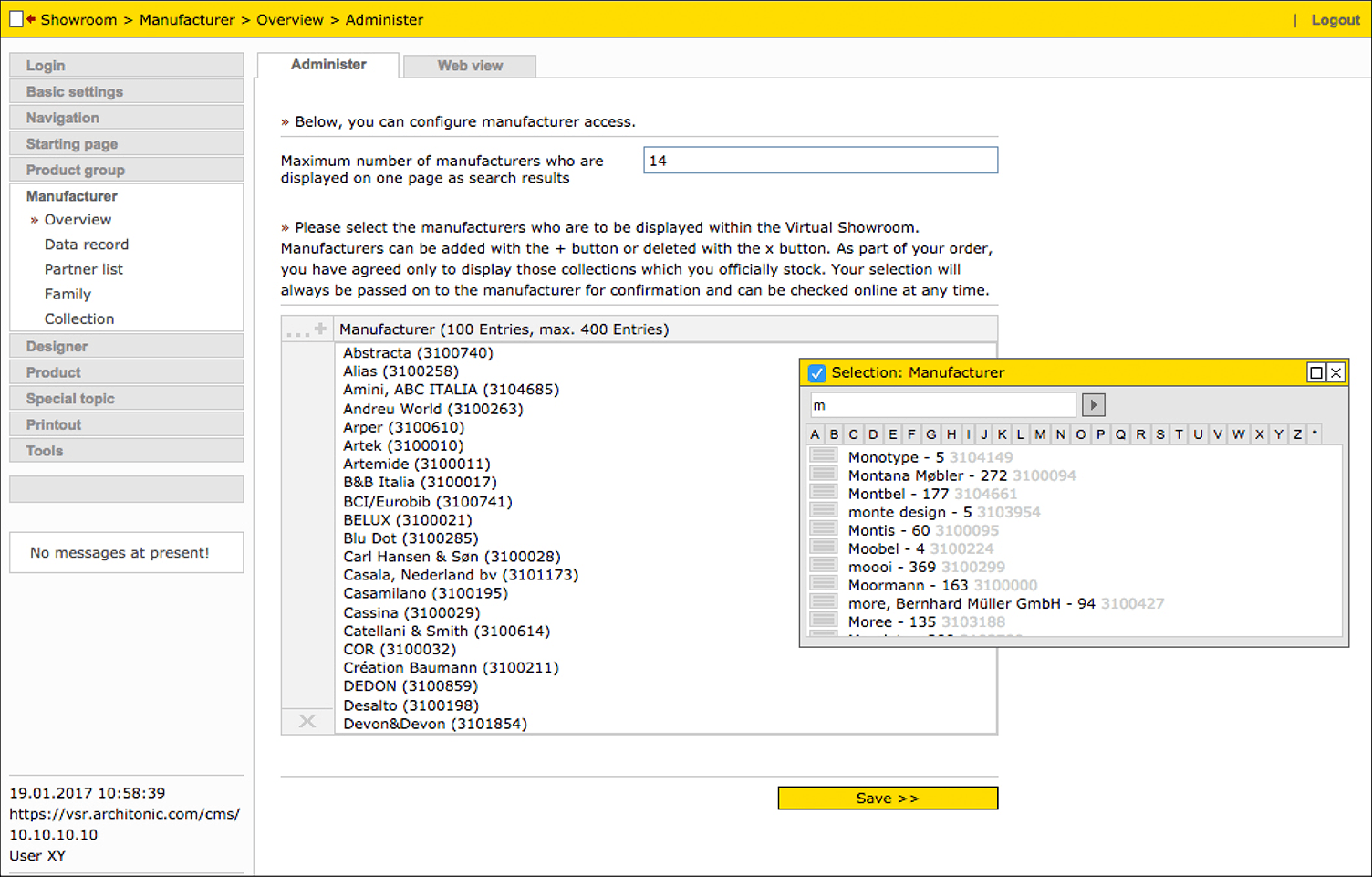1372x877 pixels.
Task: Switch to the Administer tab
Action: point(328,65)
